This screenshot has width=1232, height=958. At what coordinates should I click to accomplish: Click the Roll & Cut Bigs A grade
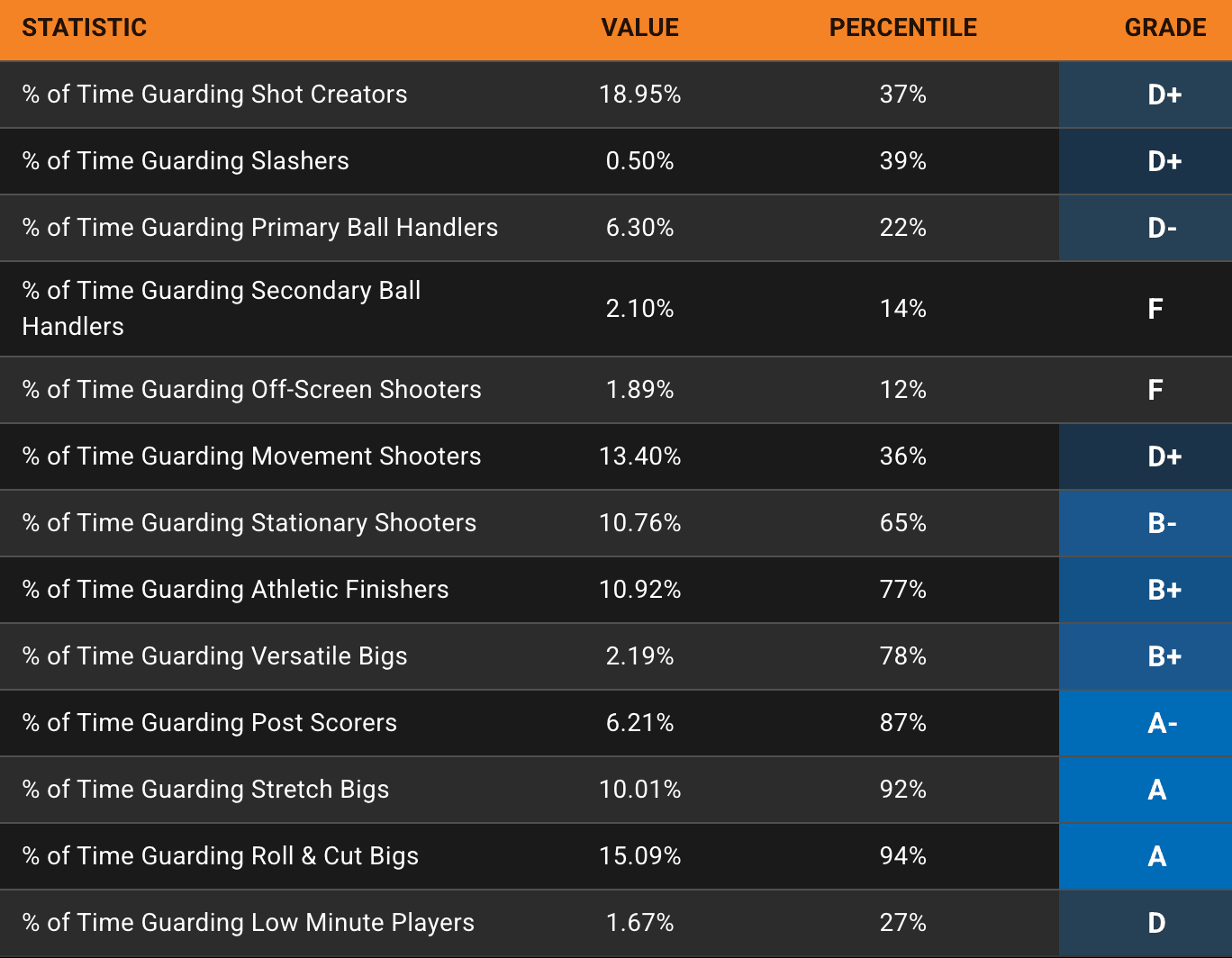pos(1157,856)
